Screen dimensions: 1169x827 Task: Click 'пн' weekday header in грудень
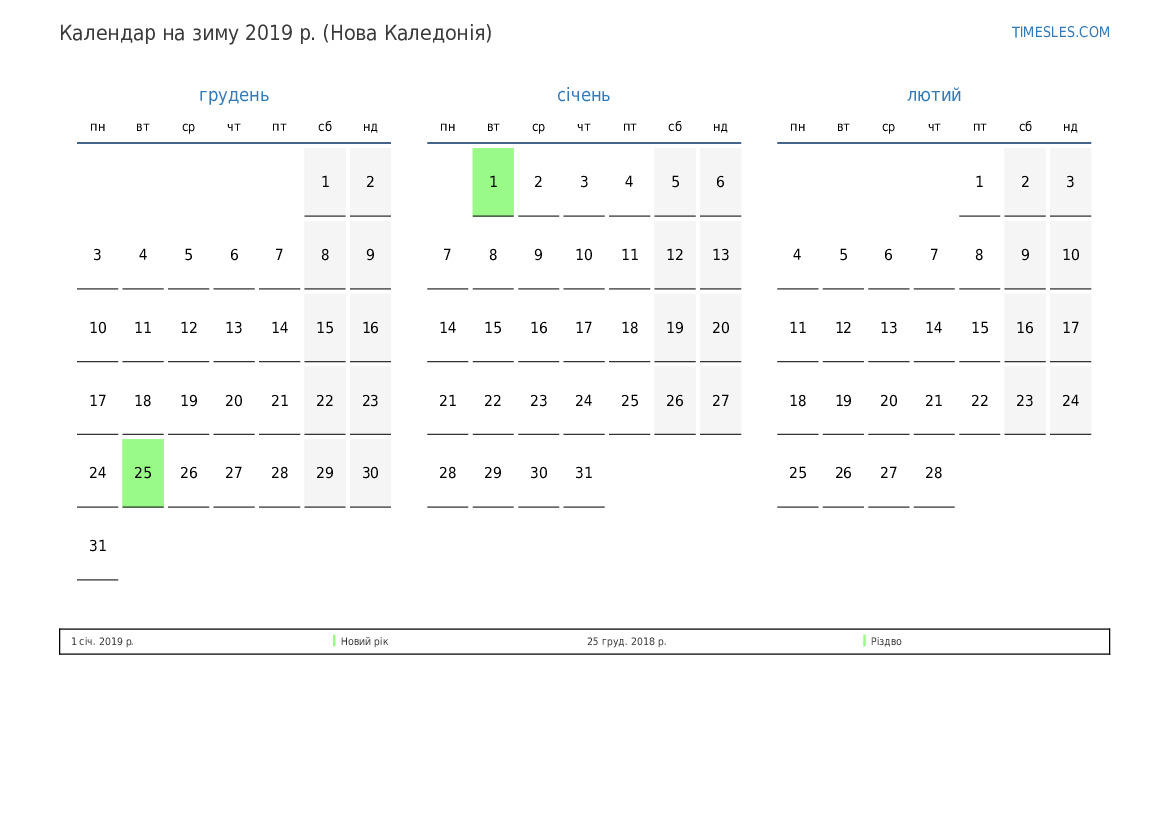98,127
